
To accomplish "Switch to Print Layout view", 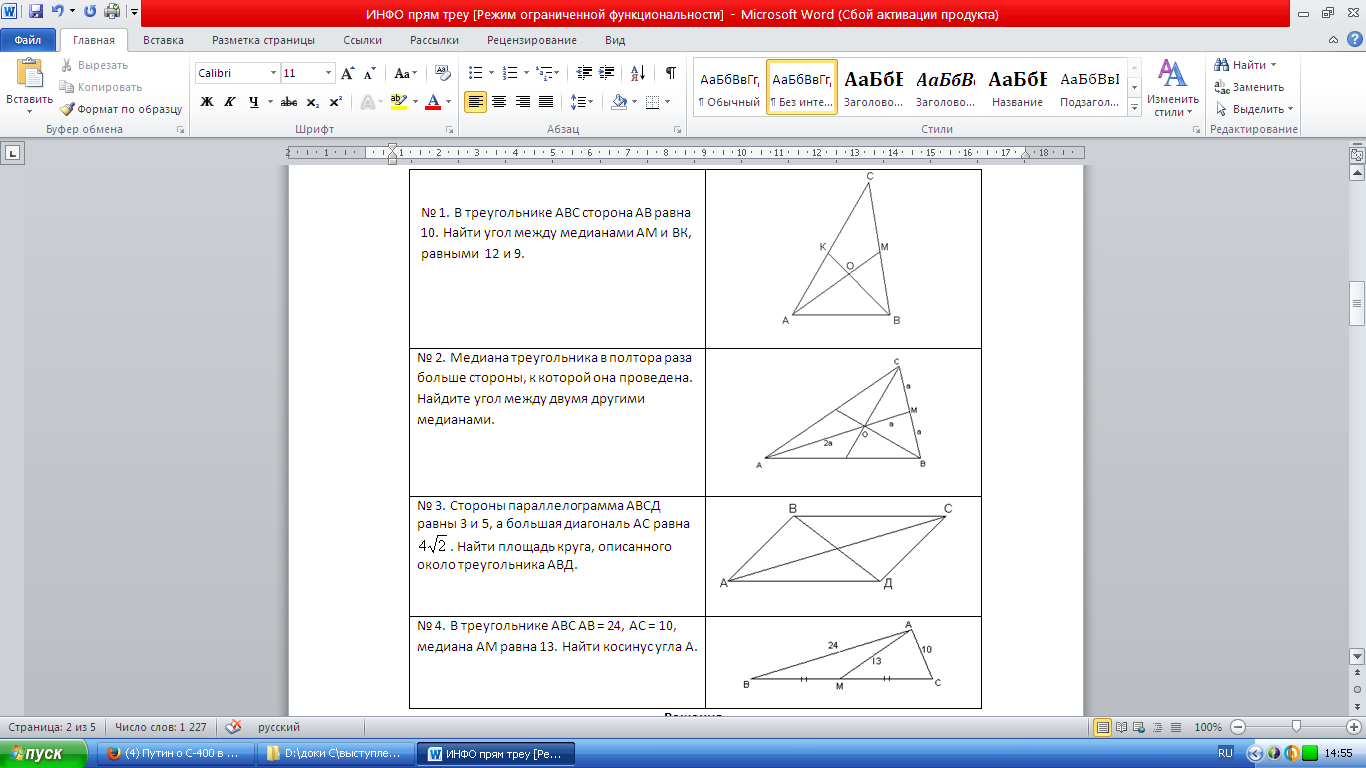I will [1102, 727].
